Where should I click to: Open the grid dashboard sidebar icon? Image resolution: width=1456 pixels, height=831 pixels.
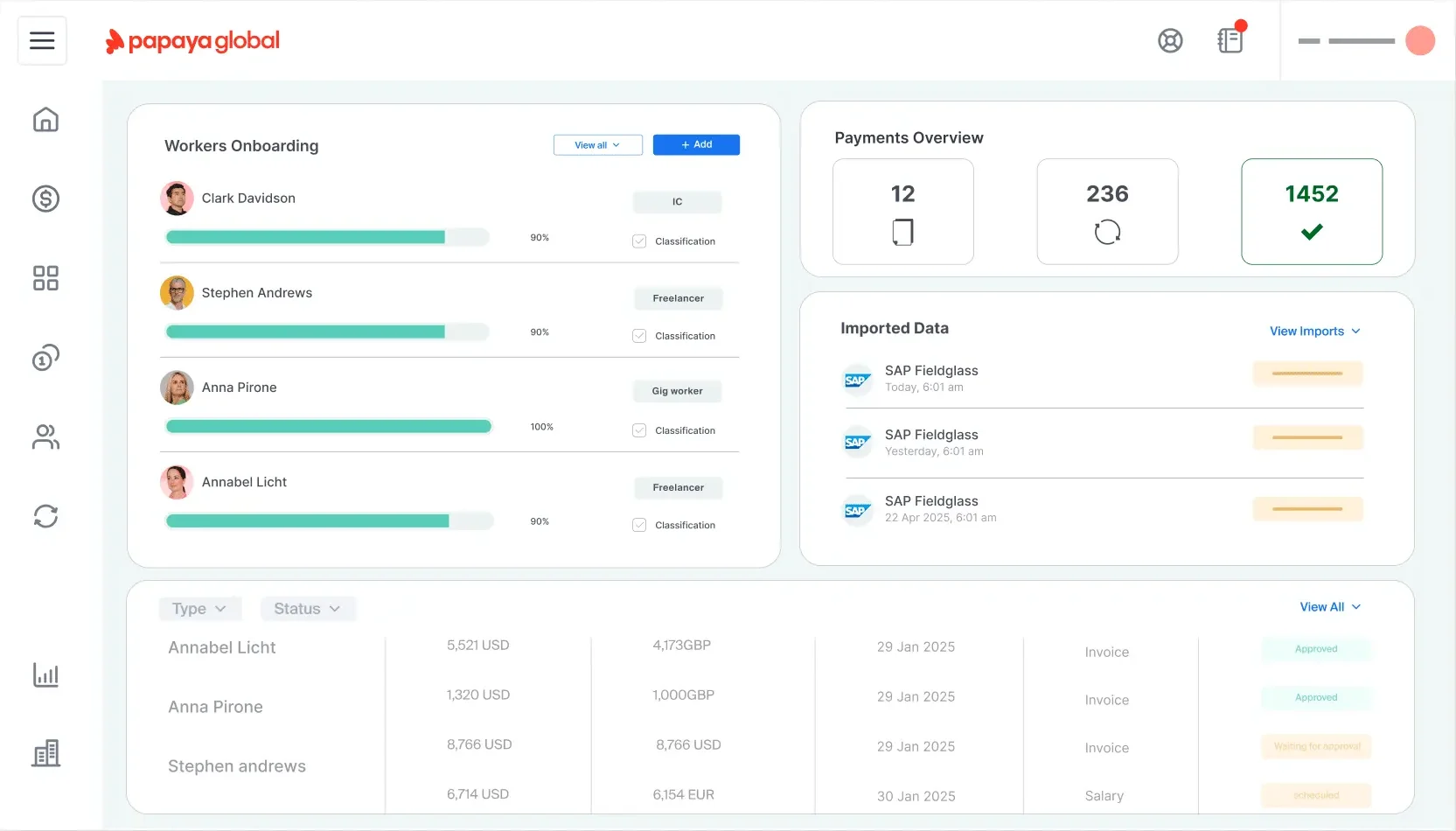pos(45,278)
